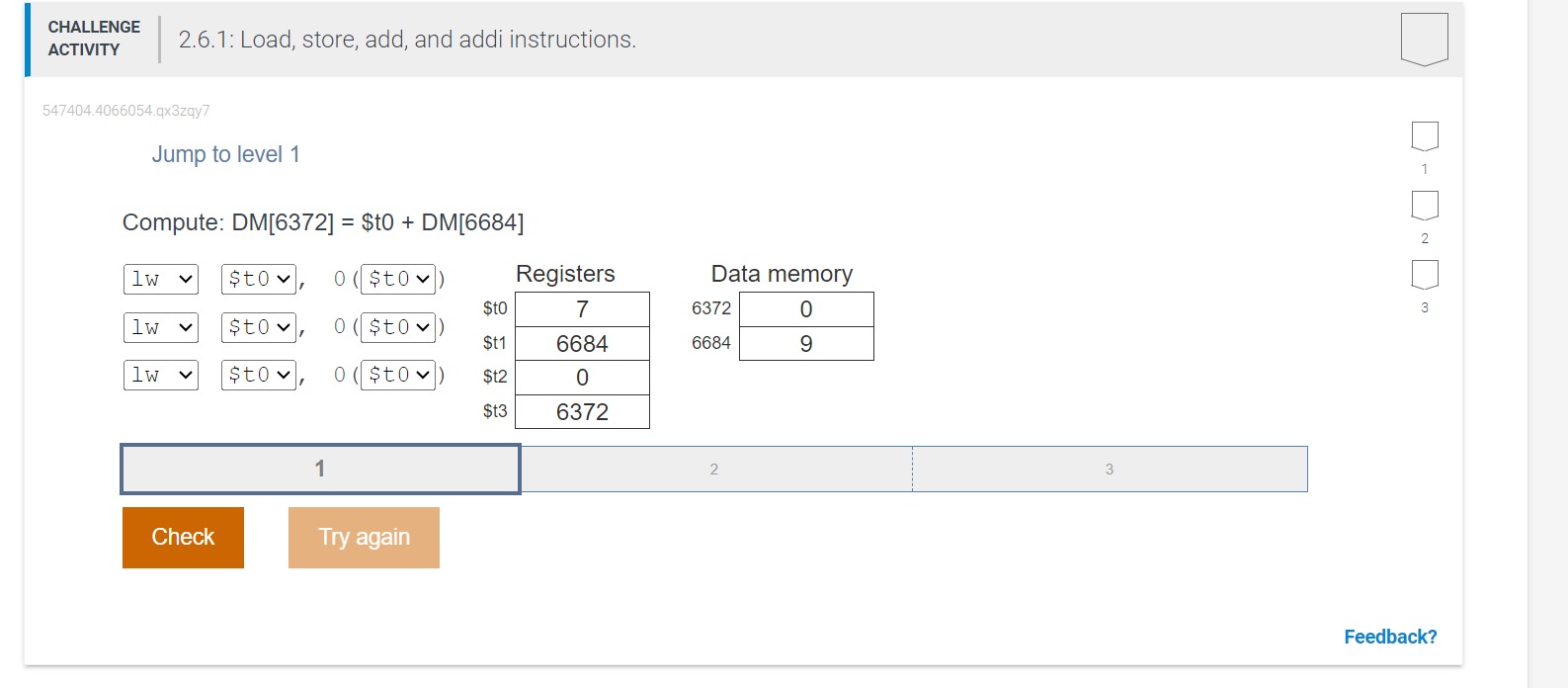Click the Jump to level 1 link
Screen dimensions: 1568x688
[x=225, y=154]
